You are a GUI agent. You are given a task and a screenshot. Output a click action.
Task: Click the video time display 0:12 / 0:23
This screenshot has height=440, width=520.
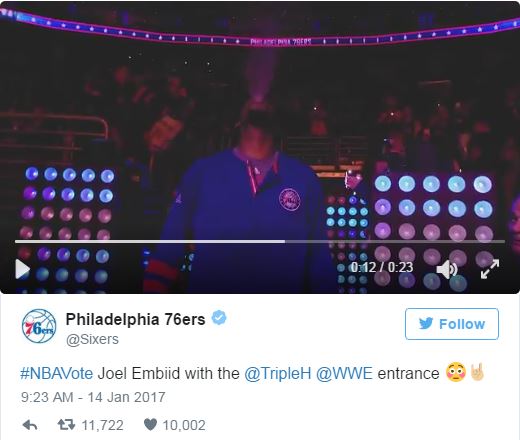[x=382, y=267]
